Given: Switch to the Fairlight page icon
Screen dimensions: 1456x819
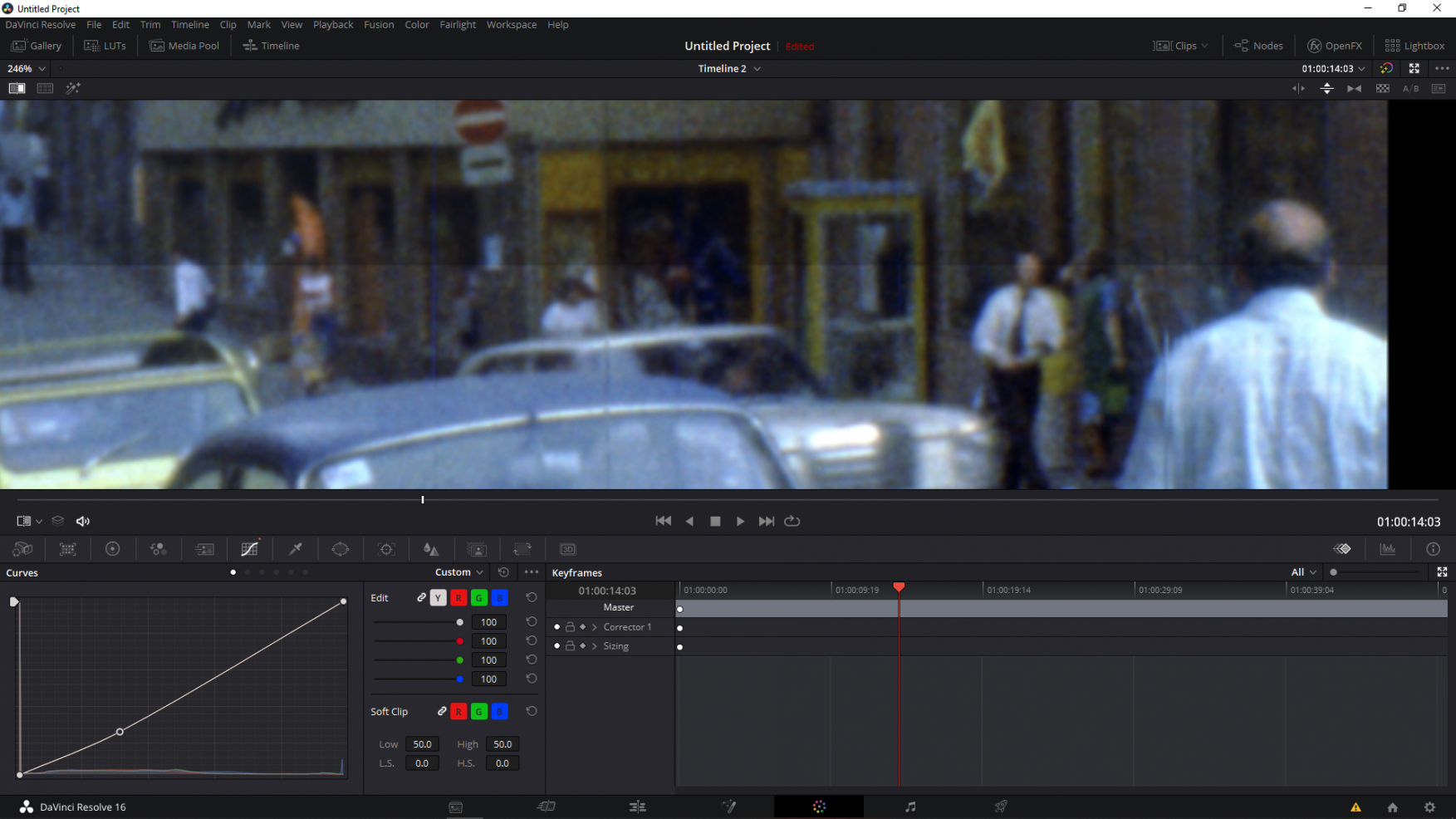Looking at the screenshot, I should [910, 807].
